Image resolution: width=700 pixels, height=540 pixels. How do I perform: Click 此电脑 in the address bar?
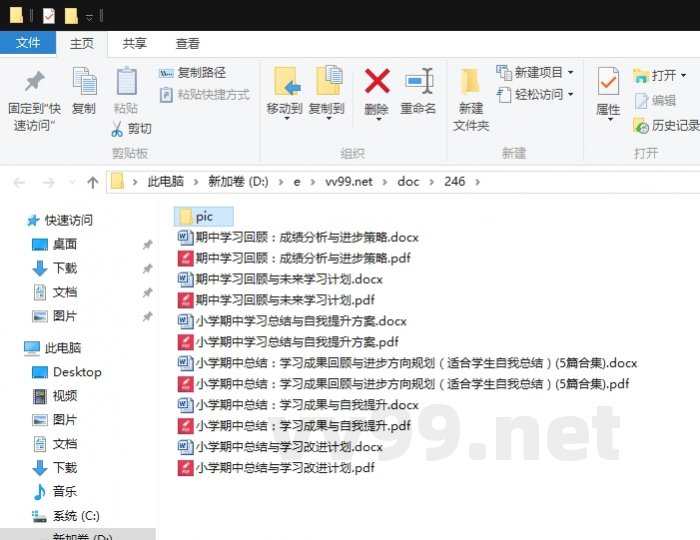[166, 182]
